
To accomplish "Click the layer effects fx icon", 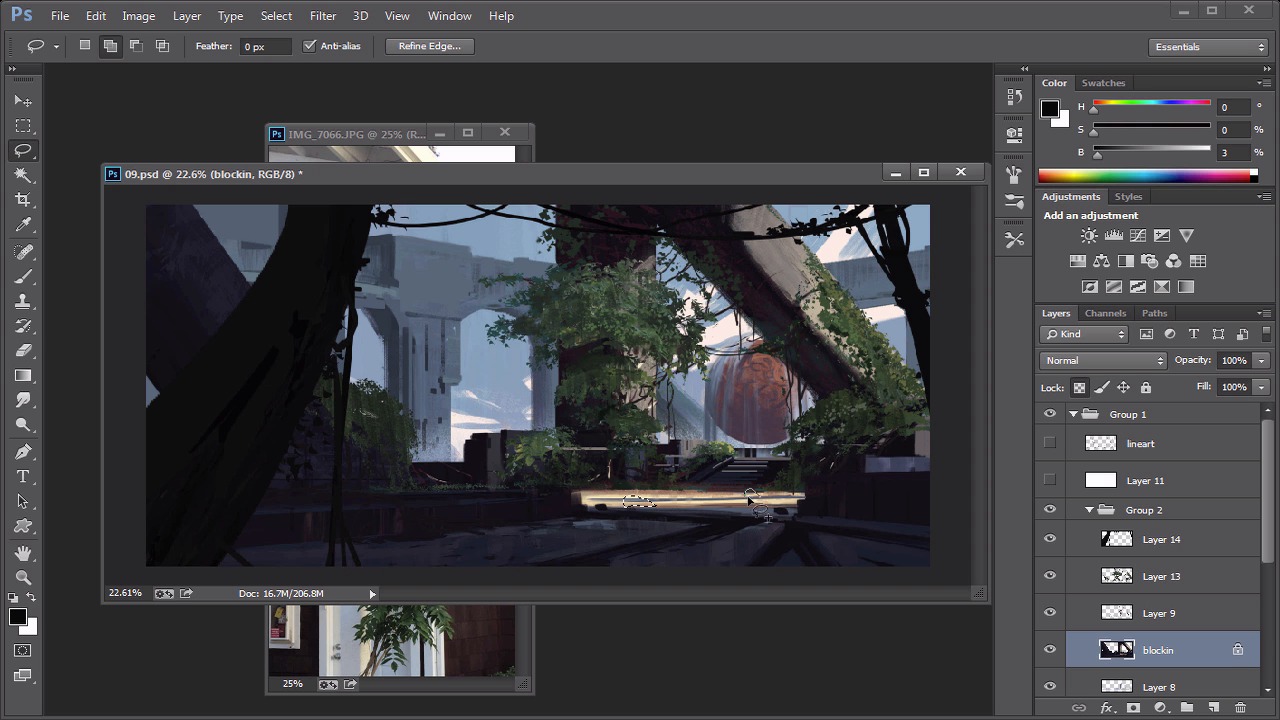I will click(1106, 708).
